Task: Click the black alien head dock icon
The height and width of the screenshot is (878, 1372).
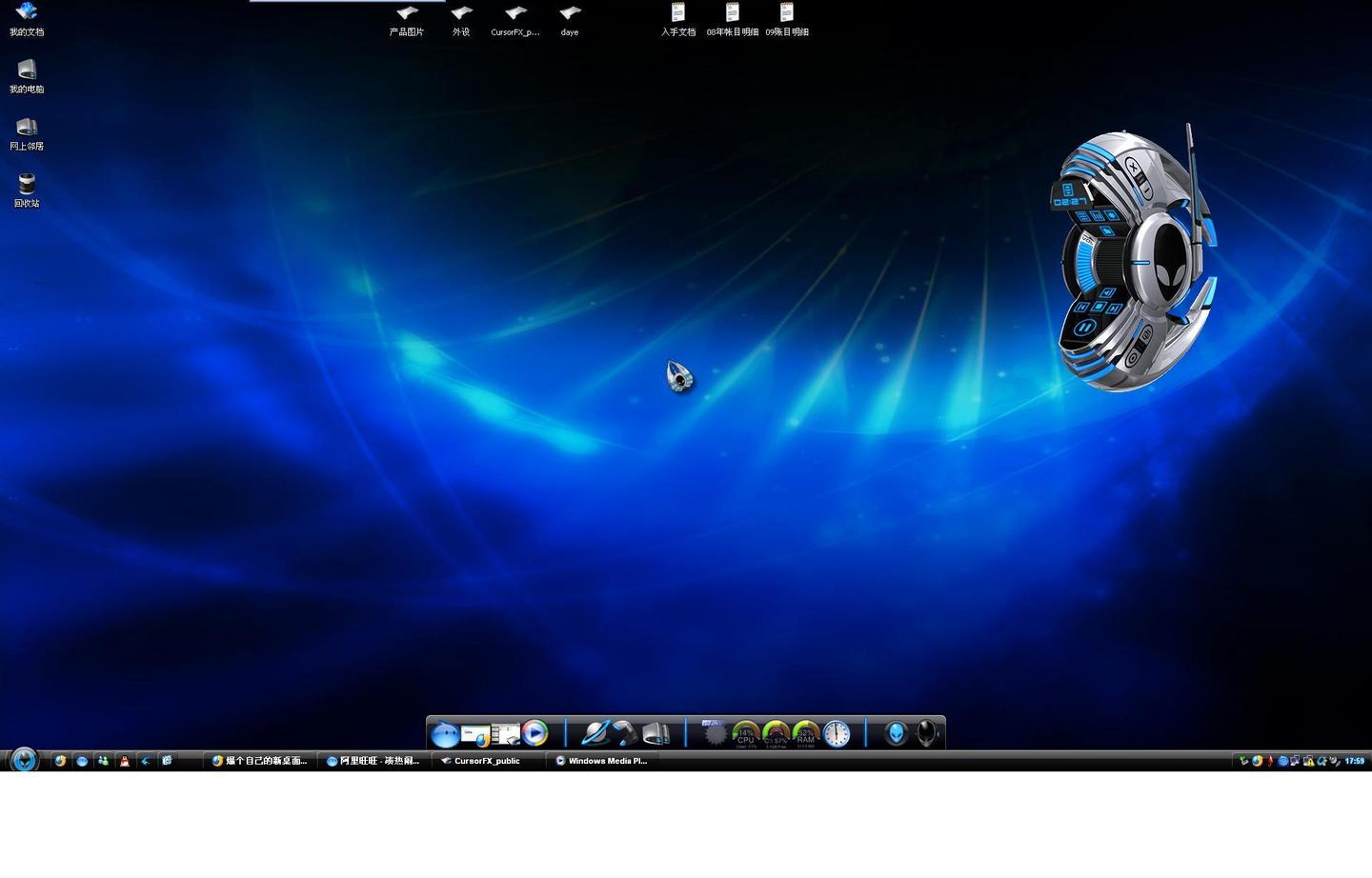Action: coord(926,733)
